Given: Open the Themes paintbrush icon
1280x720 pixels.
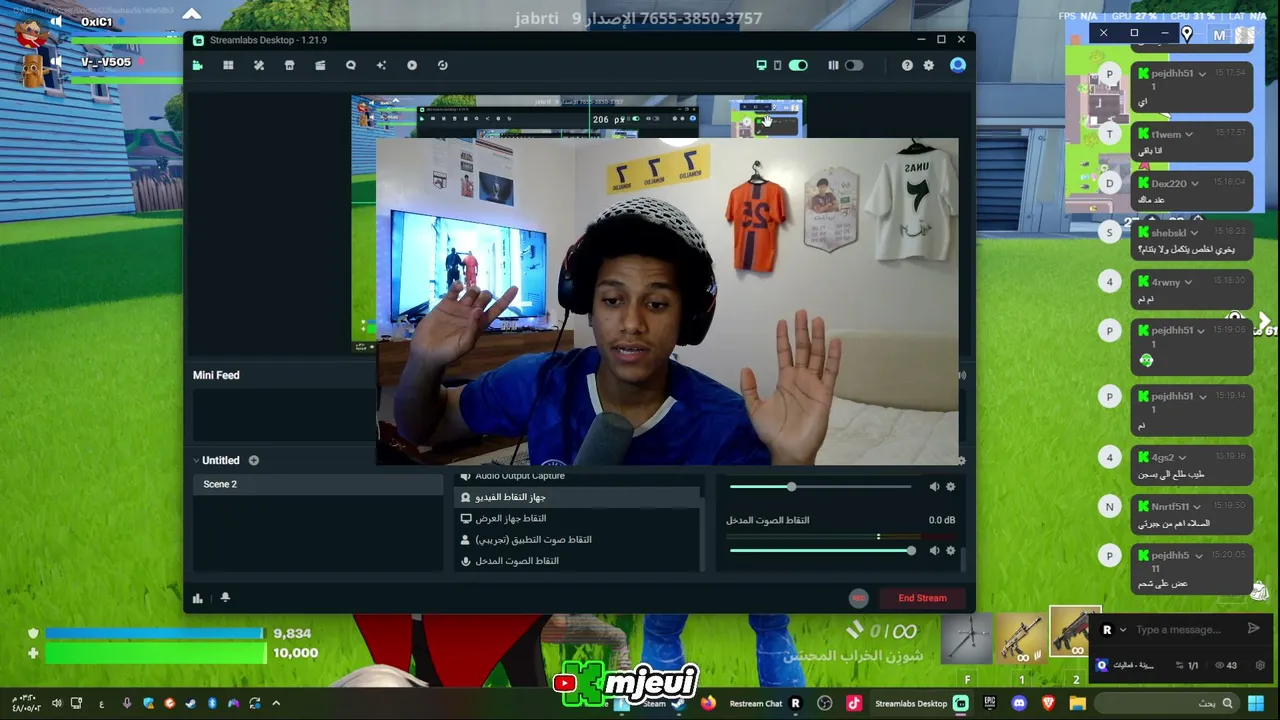Looking at the screenshot, I should [259, 65].
